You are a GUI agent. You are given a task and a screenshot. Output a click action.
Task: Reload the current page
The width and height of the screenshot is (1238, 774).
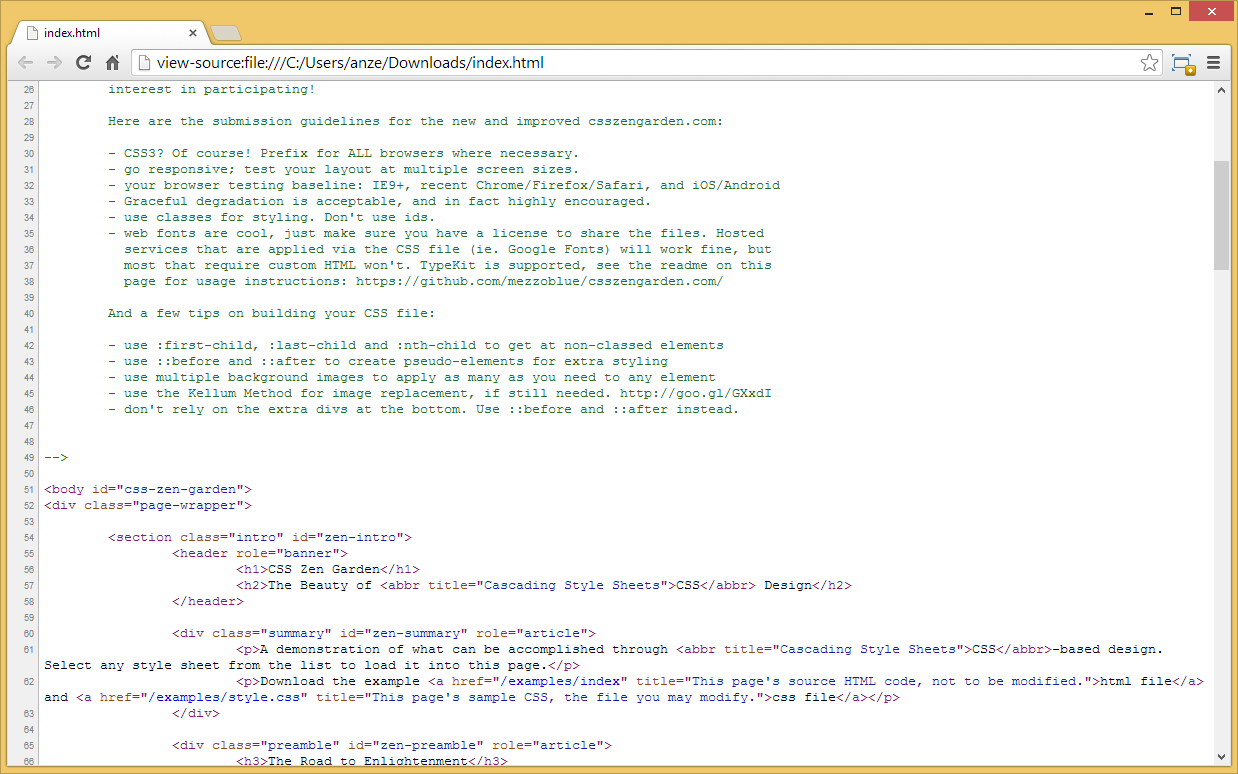coord(83,63)
